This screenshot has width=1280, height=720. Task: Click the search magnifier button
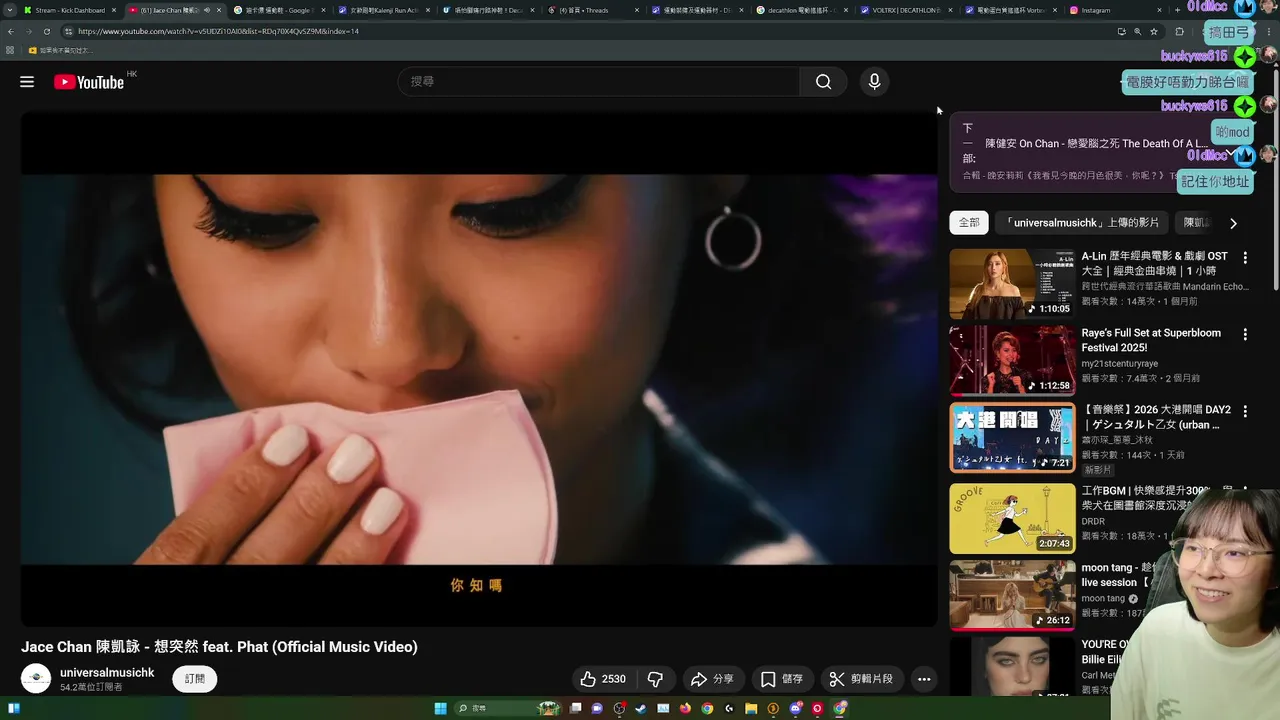[823, 82]
